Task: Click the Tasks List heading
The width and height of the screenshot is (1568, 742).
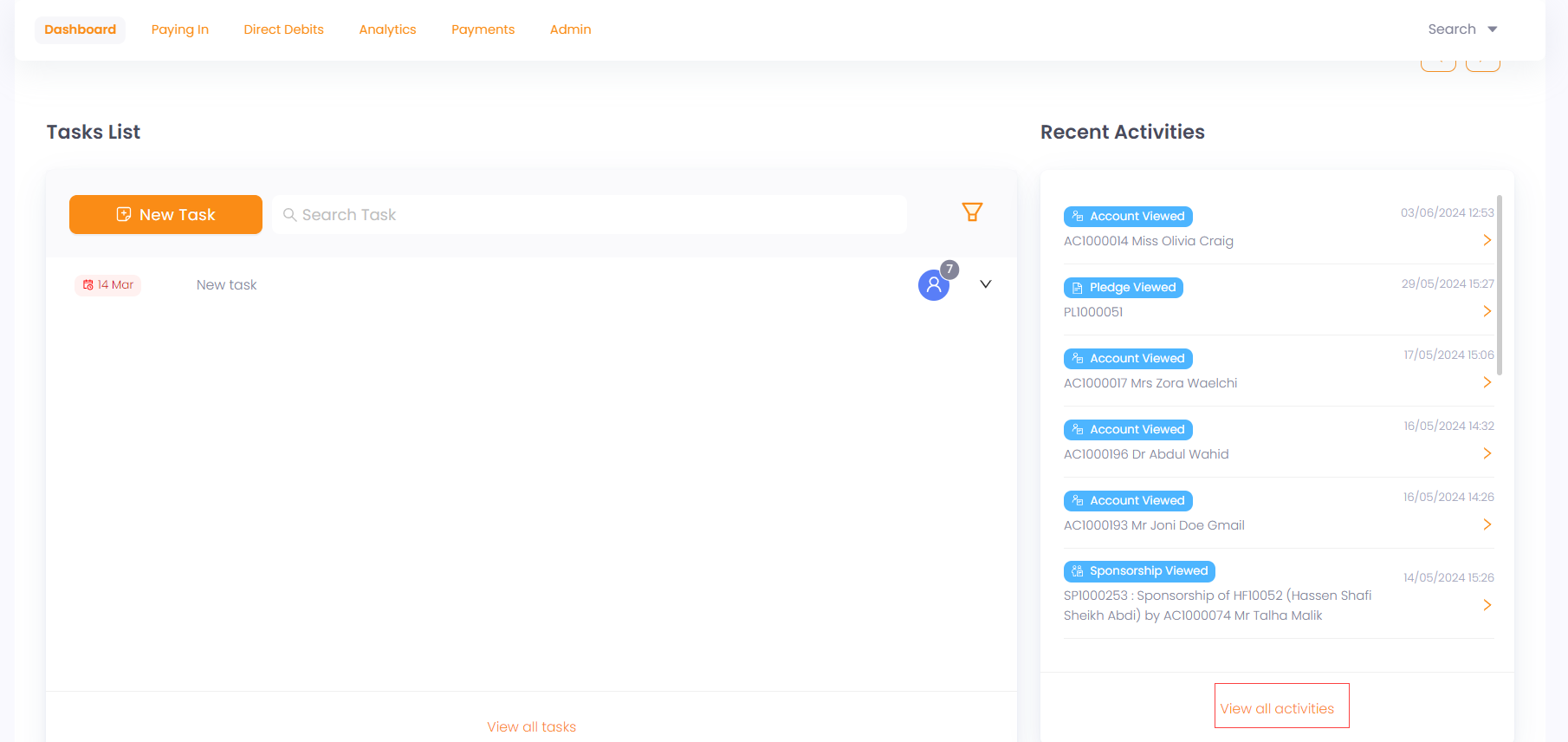Action: tap(94, 132)
